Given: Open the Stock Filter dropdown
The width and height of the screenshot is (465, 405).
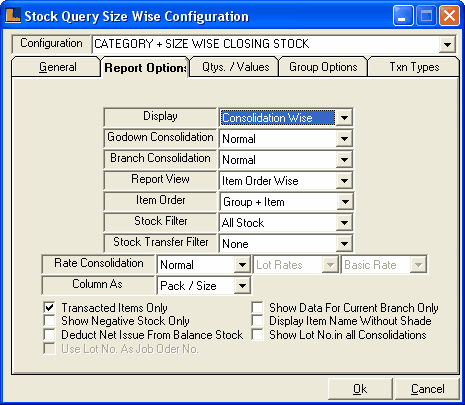Looking at the screenshot, I should pyautogui.click(x=344, y=223).
